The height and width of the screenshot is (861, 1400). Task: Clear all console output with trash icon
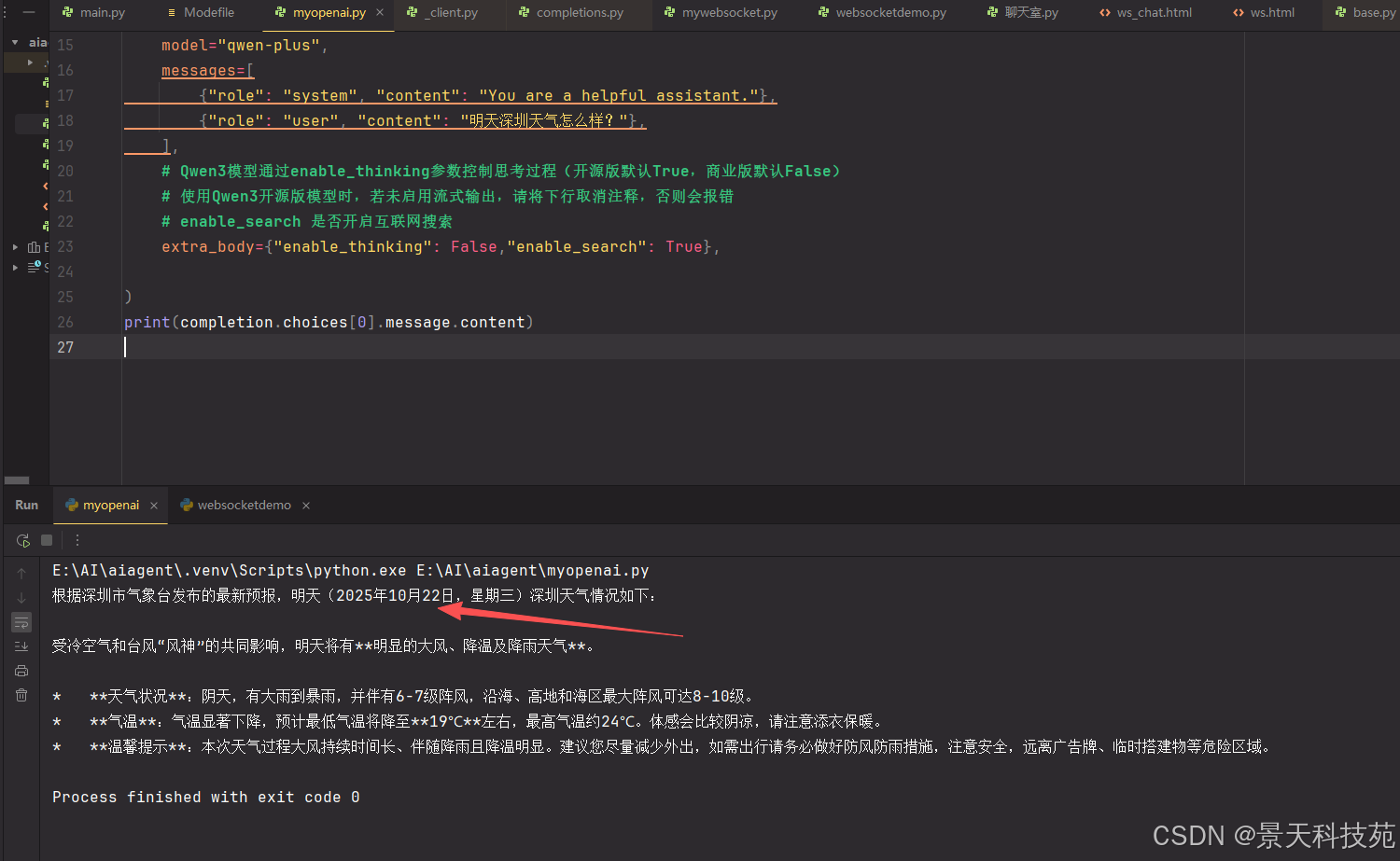(x=21, y=695)
